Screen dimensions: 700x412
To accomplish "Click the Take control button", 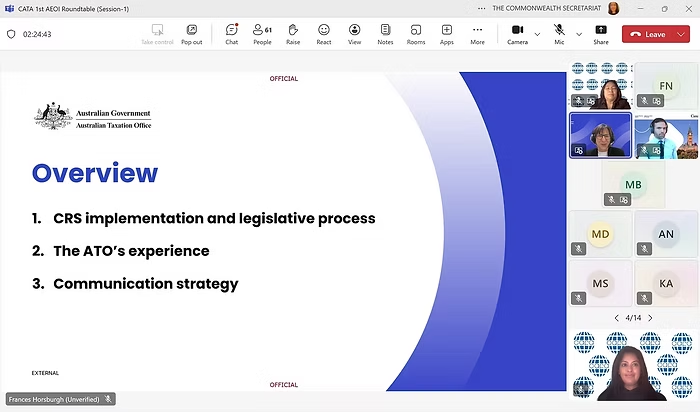I will (157, 34).
